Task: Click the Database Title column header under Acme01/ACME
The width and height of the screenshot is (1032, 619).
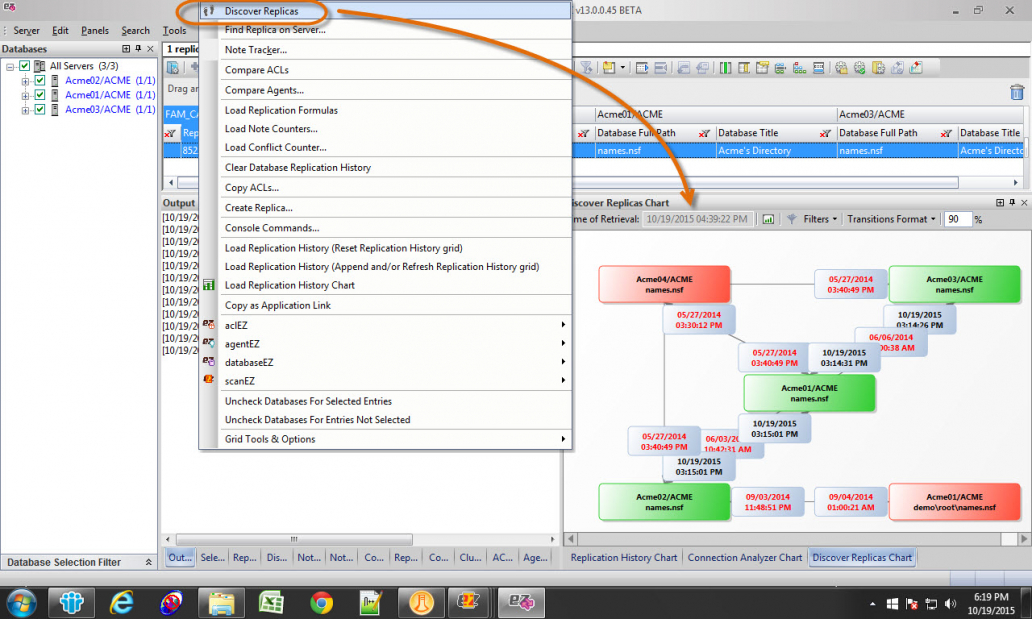Action: tap(748, 133)
